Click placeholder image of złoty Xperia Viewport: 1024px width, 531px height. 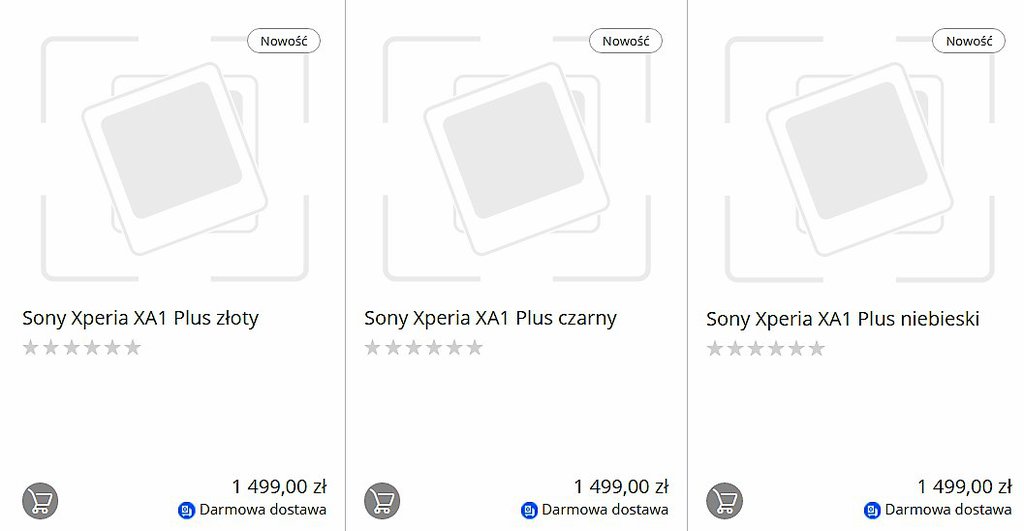(174, 158)
